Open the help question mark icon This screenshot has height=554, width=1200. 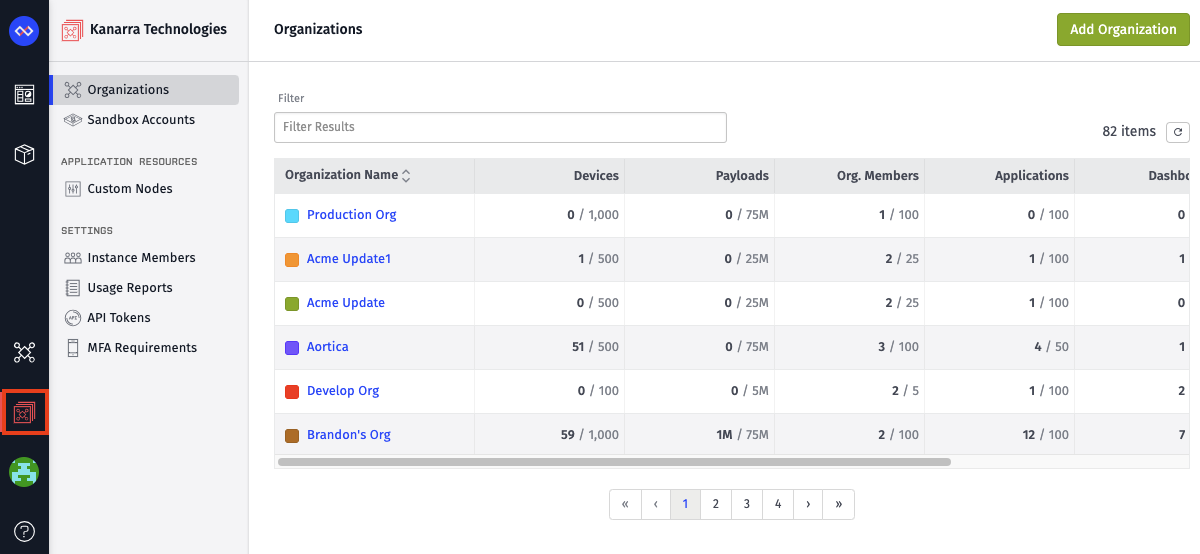[x=24, y=531]
